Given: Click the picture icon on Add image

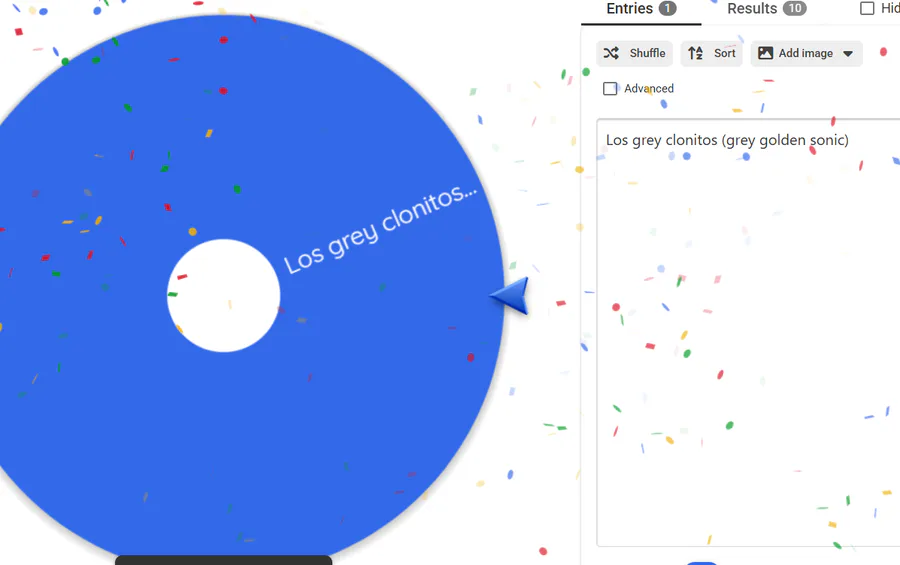Looking at the screenshot, I should tap(765, 53).
